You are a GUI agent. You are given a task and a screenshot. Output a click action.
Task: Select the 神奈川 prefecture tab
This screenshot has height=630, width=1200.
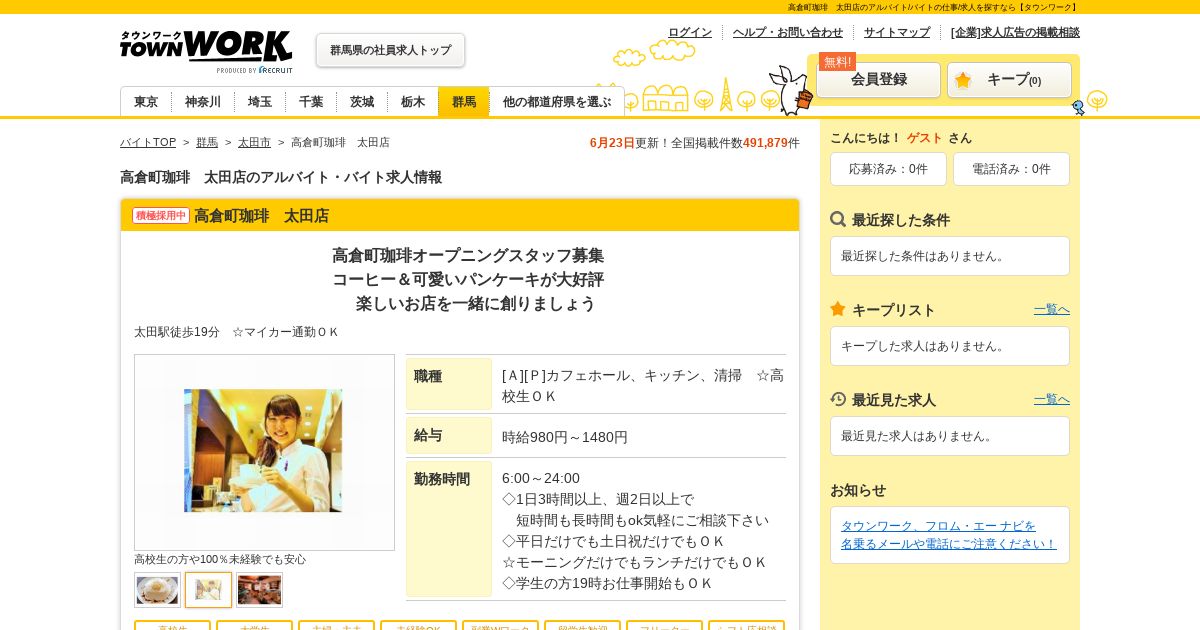click(x=203, y=102)
